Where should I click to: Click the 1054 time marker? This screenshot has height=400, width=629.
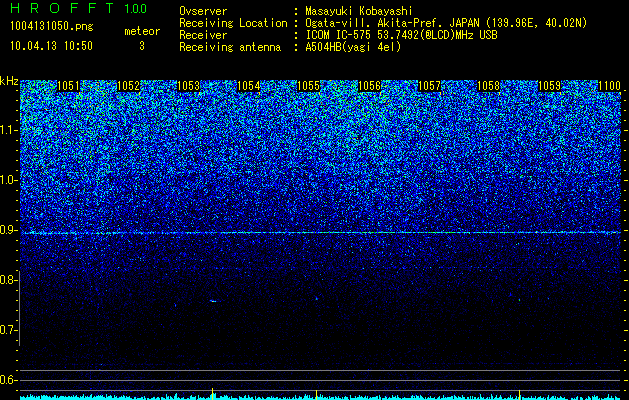[249, 86]
